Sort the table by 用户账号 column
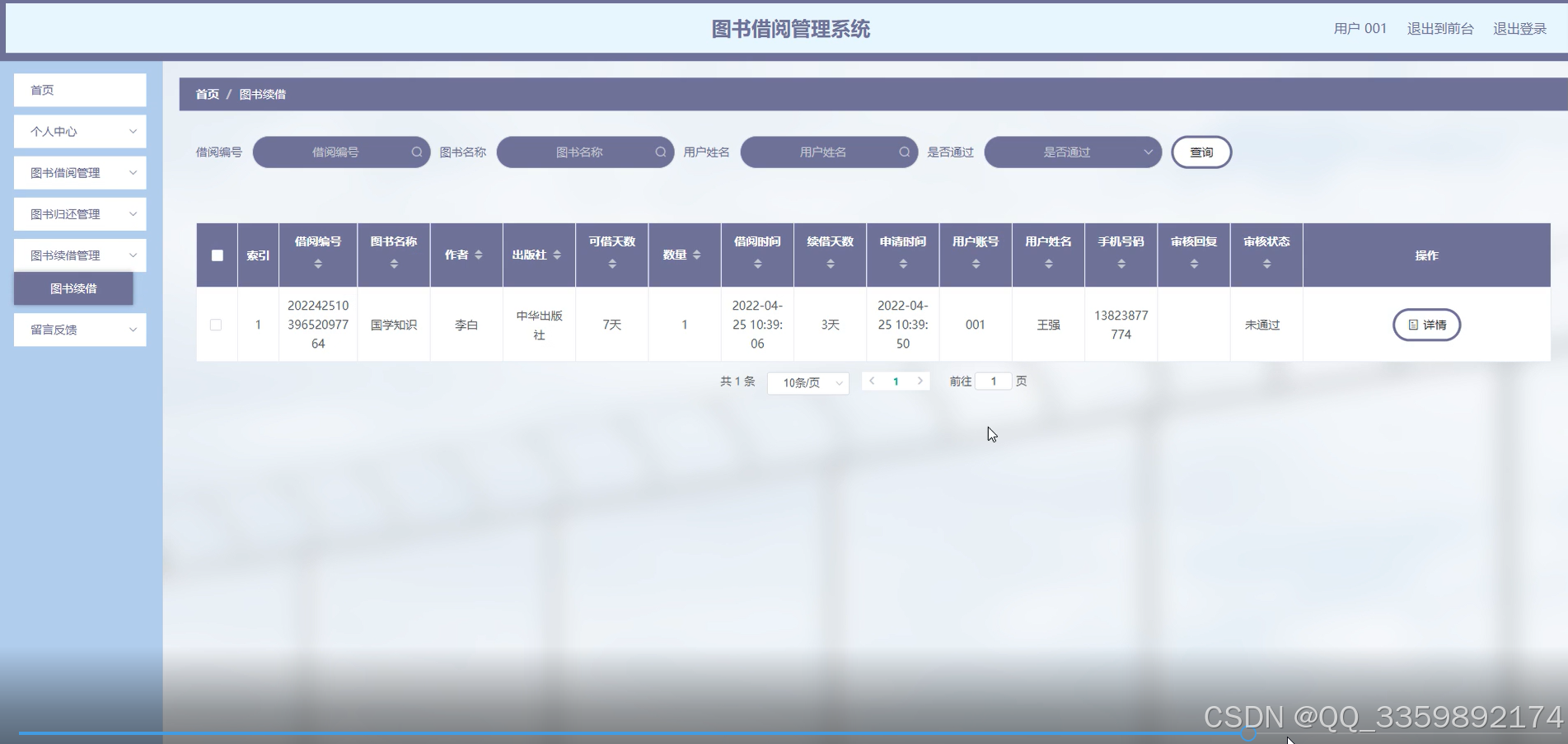1568x744 pixels. pyautogui.click(x=976, y=264)
